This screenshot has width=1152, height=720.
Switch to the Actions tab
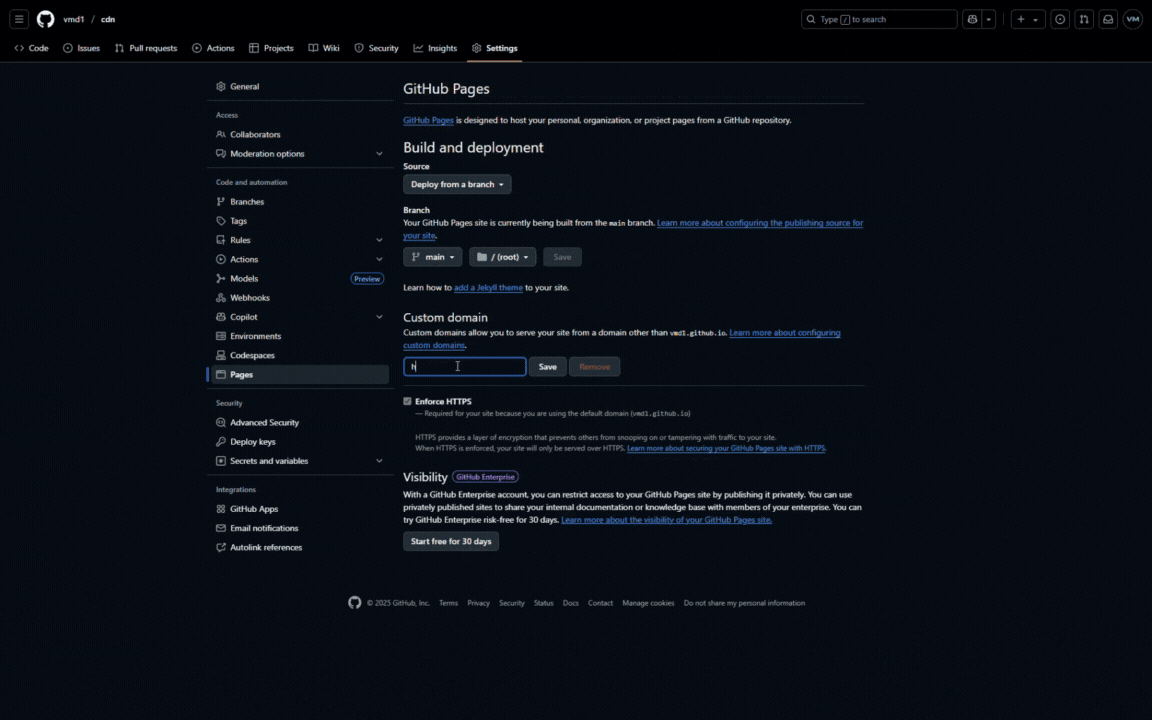[x=213, y=48]
